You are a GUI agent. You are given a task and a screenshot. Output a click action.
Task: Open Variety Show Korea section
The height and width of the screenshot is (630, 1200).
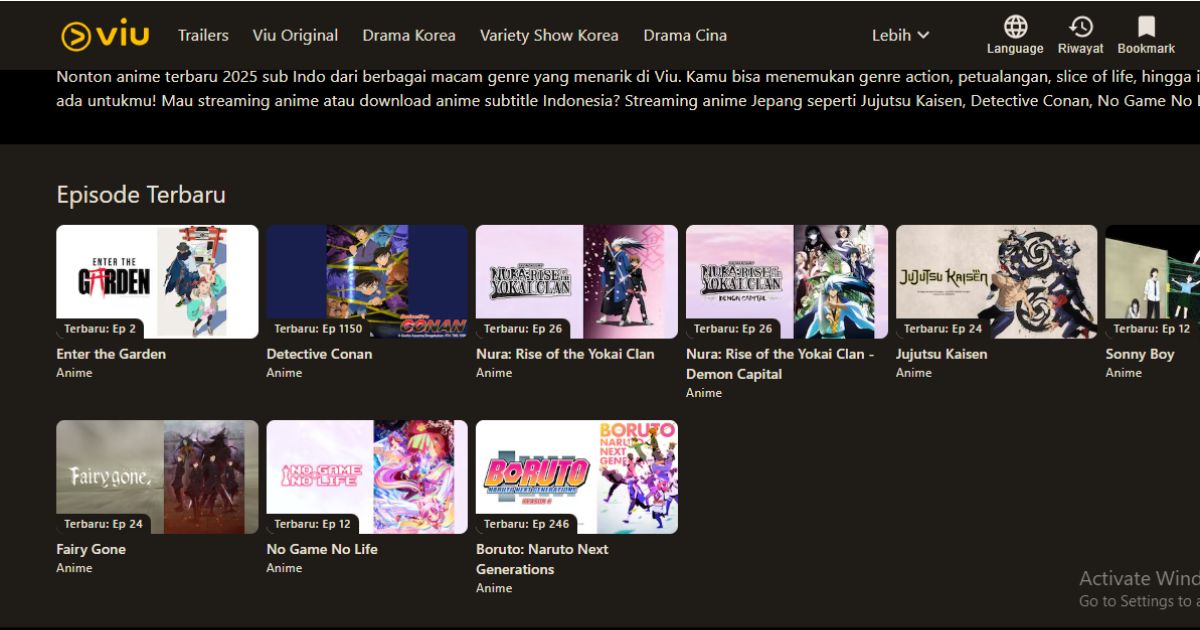pyautogui.click(x=549, y=35)
